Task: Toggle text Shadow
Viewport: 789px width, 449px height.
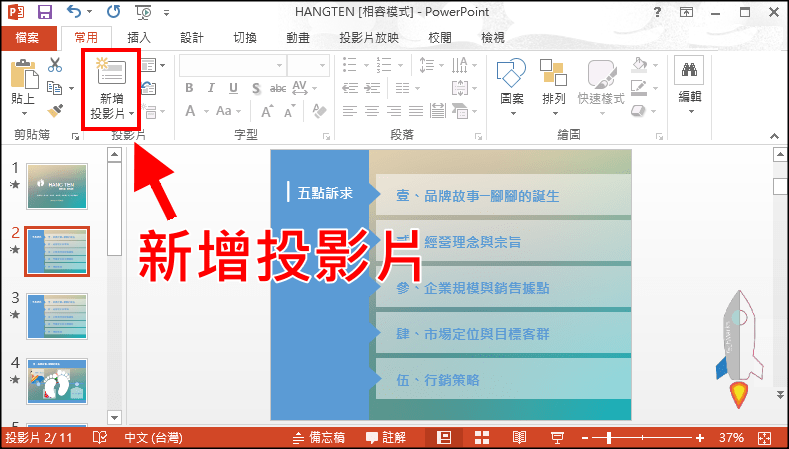Action: (x=256, y=89)
